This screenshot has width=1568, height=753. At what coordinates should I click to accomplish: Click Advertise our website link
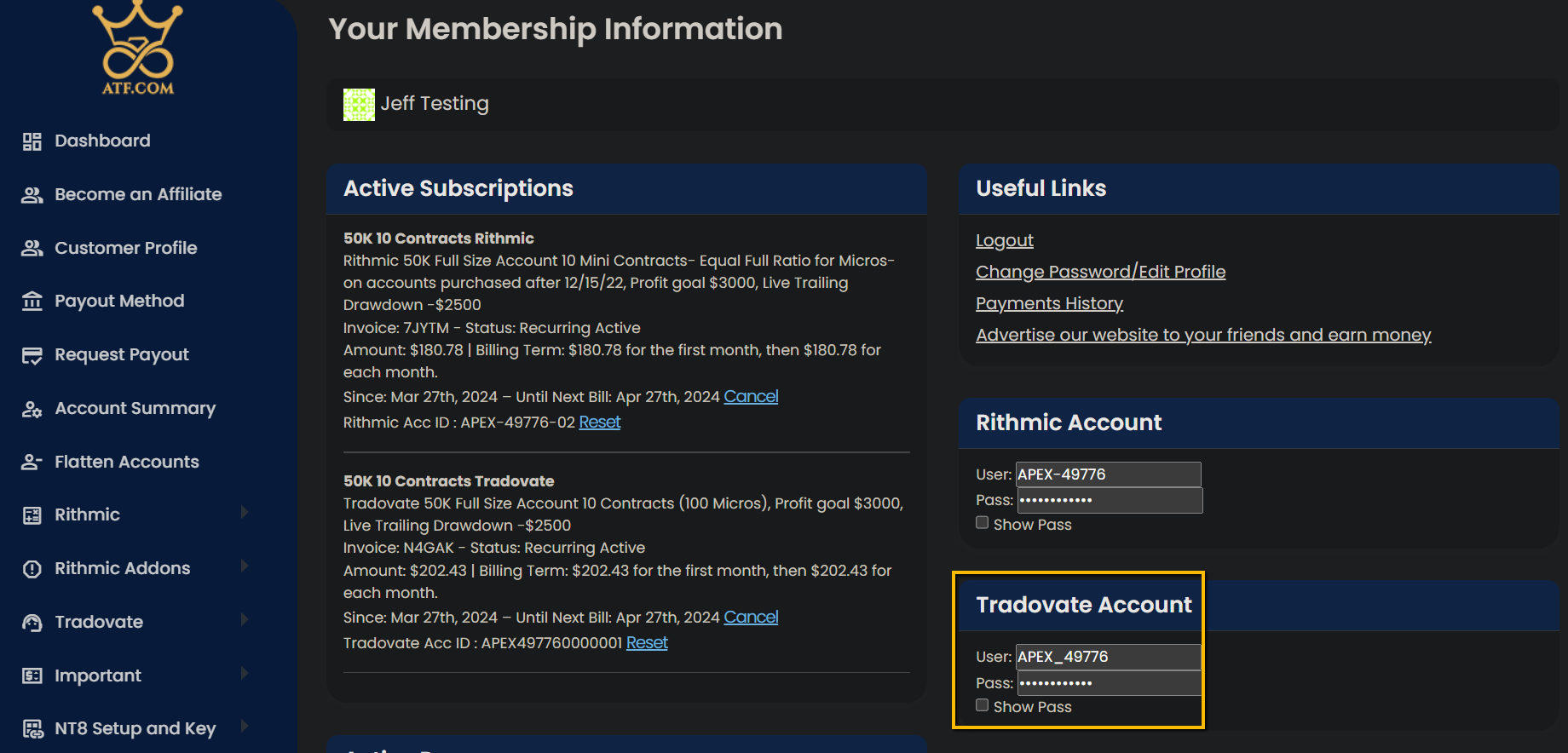point(1203,335)
